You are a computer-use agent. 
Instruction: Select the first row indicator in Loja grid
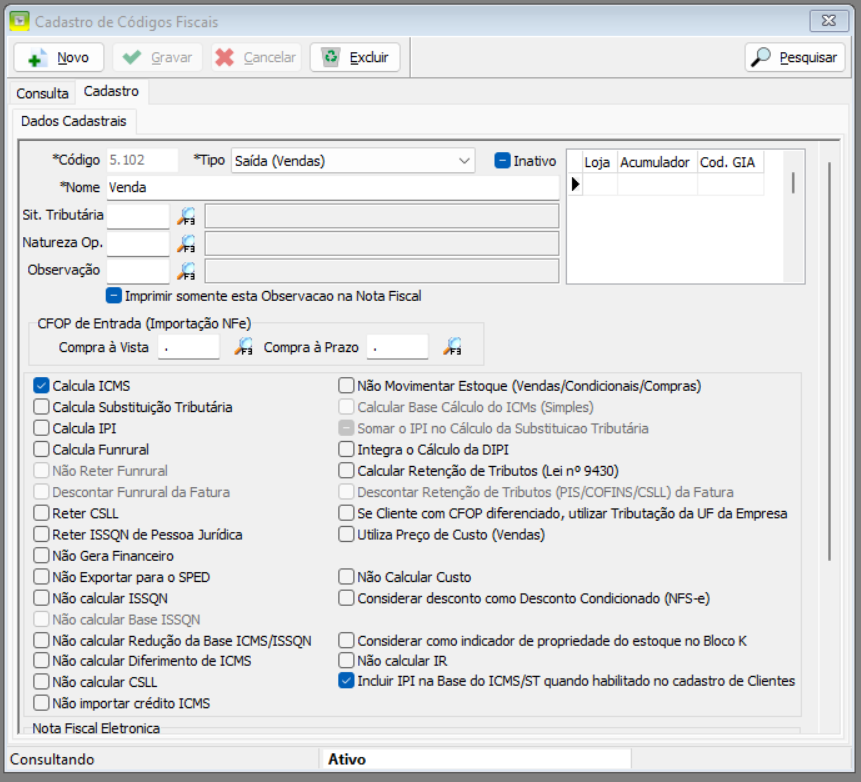(575, 184)
